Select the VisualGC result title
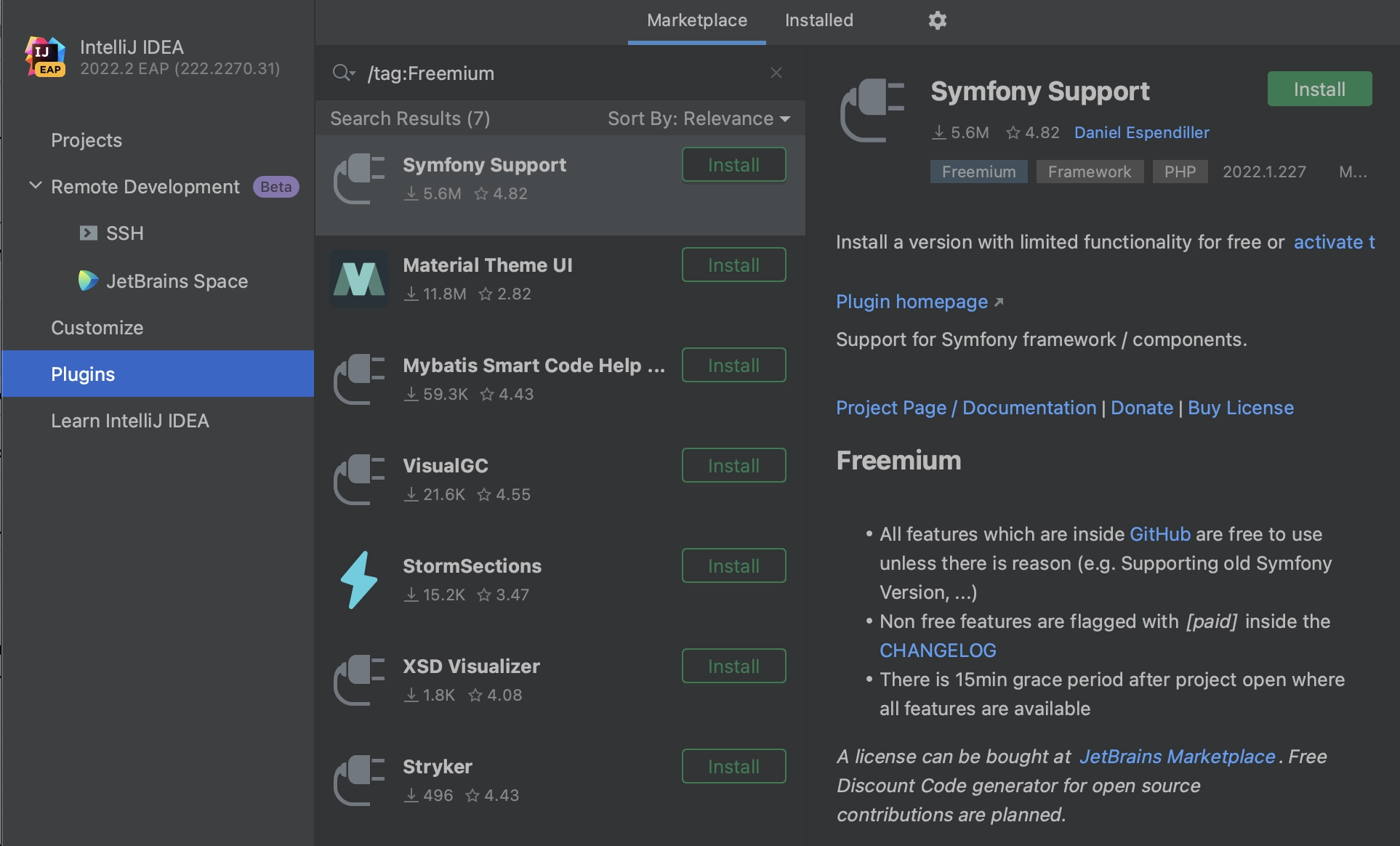1400x846 pixels. (x=446, y=466)
